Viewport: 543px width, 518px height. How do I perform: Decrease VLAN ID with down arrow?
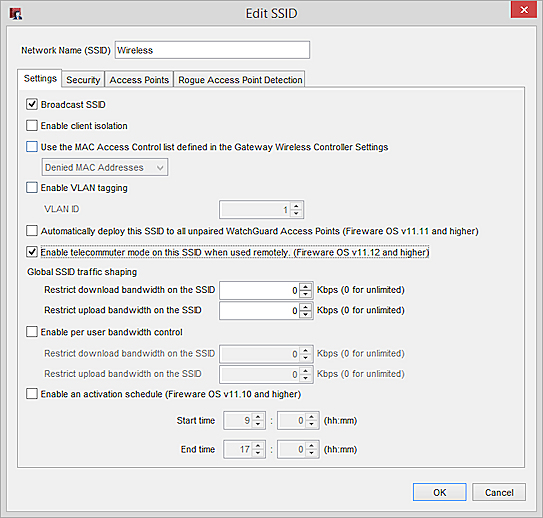point(296,213)
